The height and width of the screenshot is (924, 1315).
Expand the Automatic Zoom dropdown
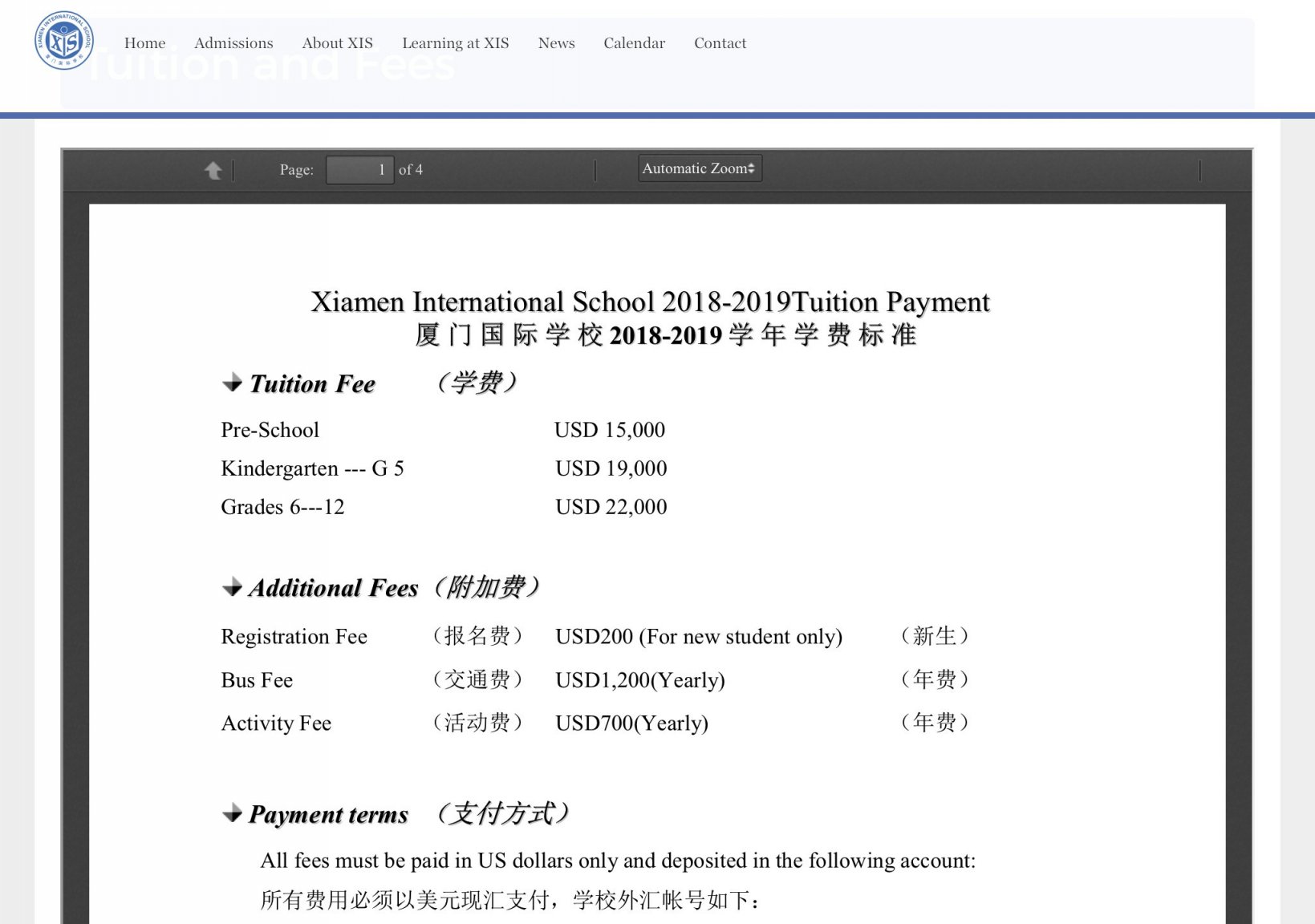point(700,168)
